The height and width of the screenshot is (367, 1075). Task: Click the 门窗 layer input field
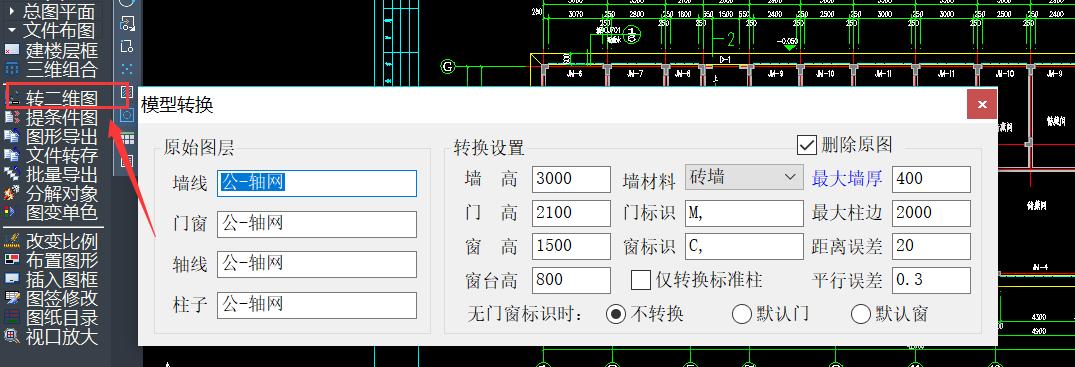point(317,224)
